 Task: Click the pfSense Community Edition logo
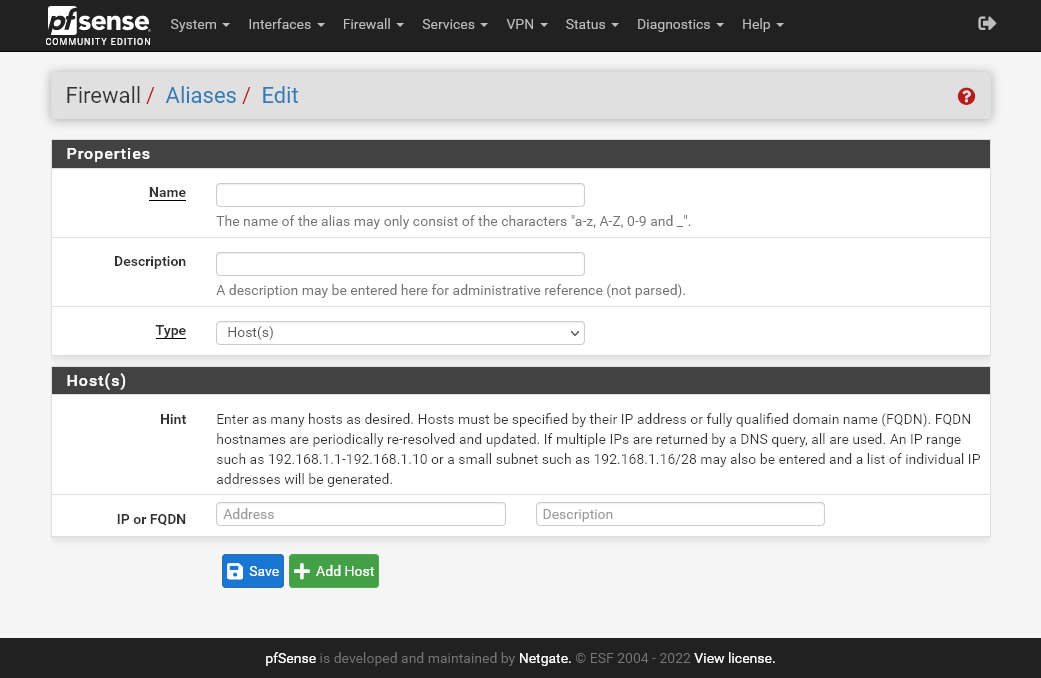pos(98,26)
